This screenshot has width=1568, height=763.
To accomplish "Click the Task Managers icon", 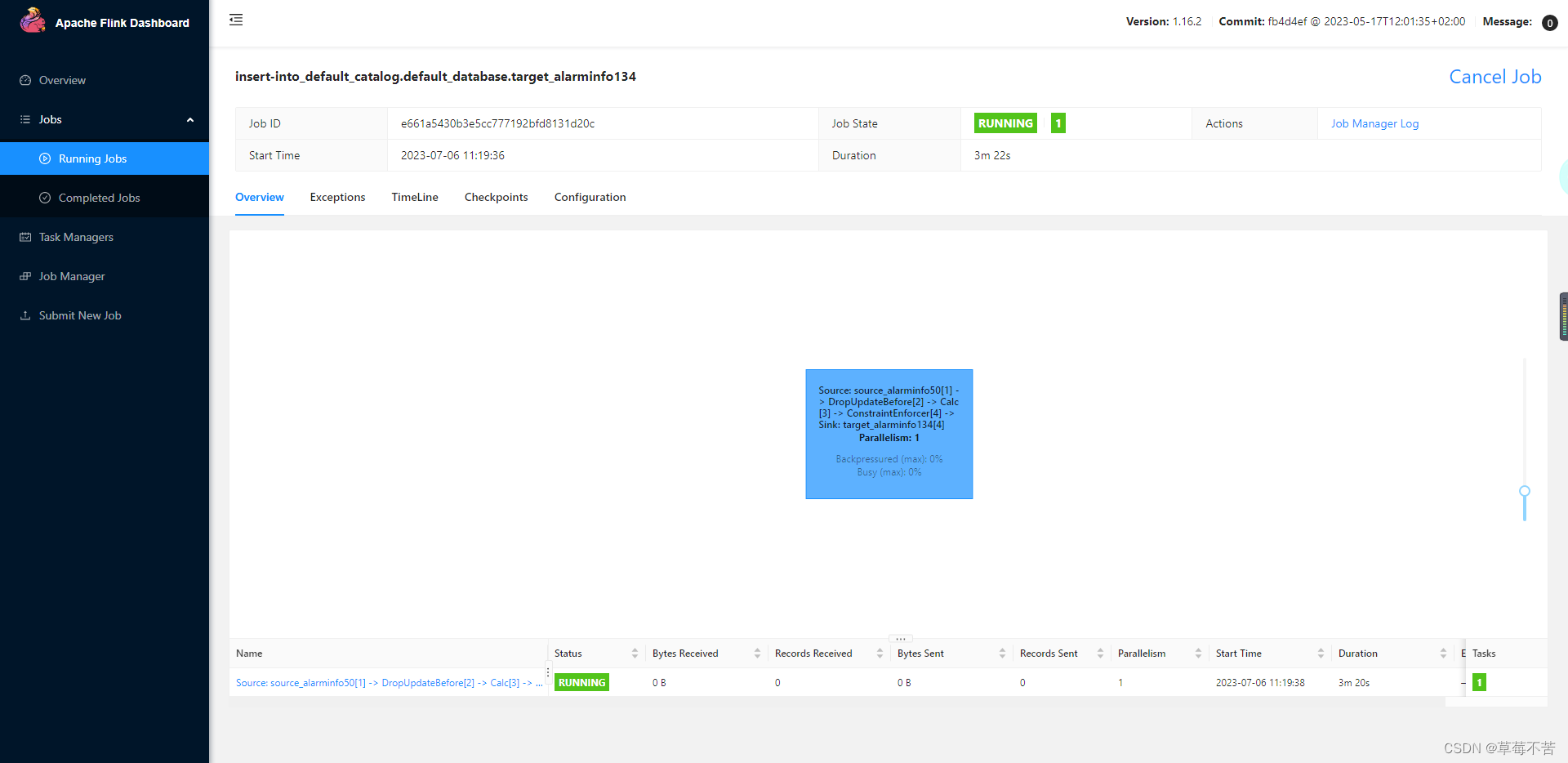I will [25, 237].
